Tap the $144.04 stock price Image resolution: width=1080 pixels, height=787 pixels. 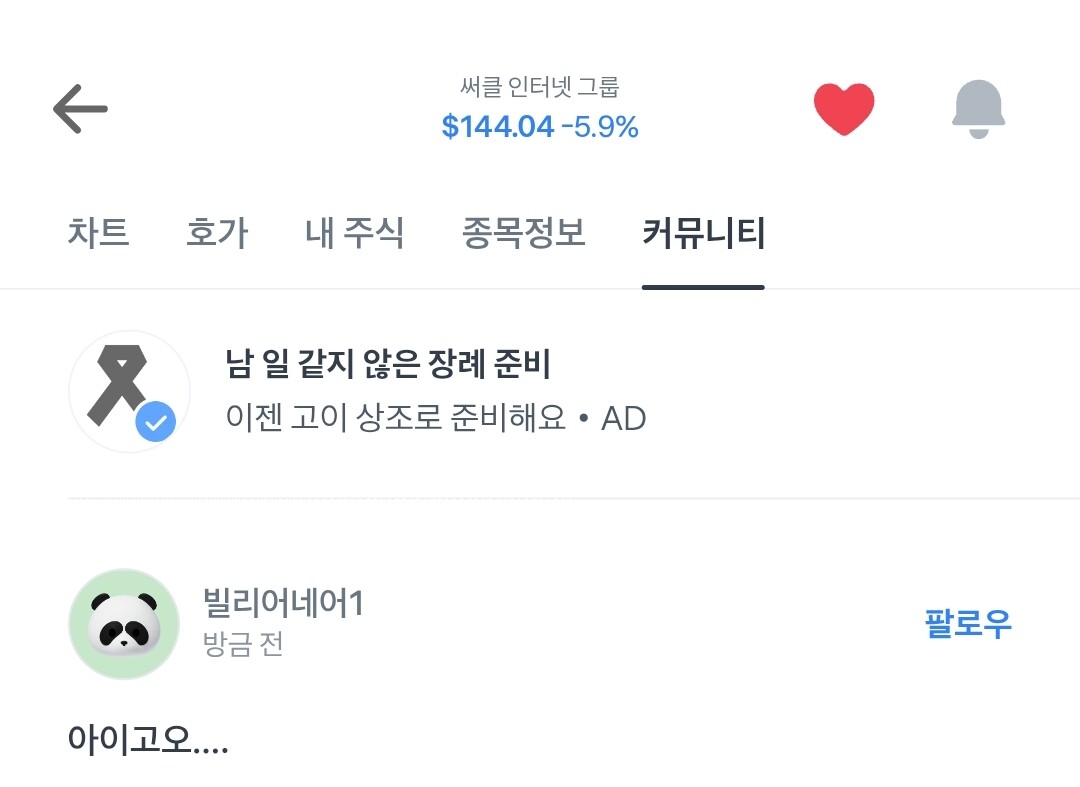(x=497, y=127)
